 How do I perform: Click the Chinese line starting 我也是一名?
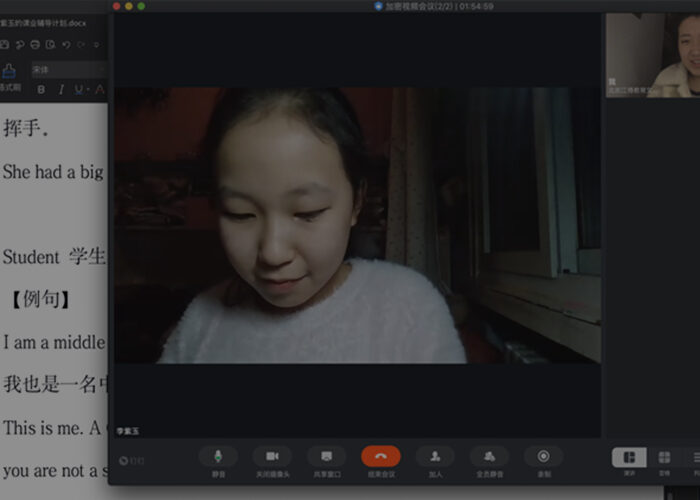[x=55, y=384]
